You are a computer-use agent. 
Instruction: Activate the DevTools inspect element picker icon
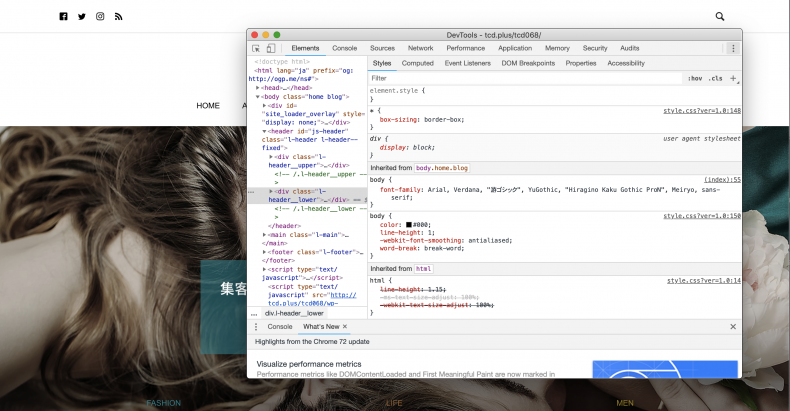click(256, 48)
